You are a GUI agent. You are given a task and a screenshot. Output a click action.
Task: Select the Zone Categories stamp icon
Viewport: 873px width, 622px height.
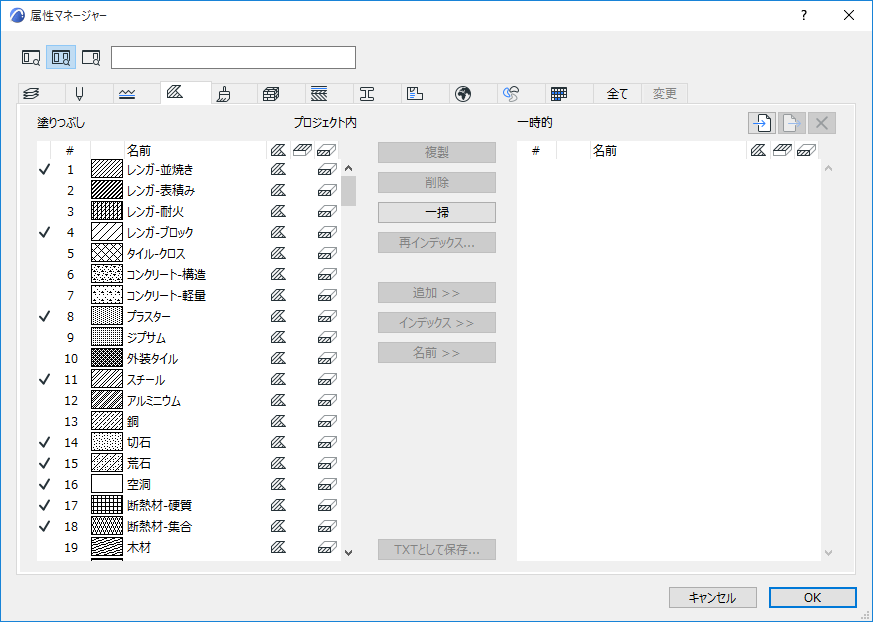[x=415, y=93]
